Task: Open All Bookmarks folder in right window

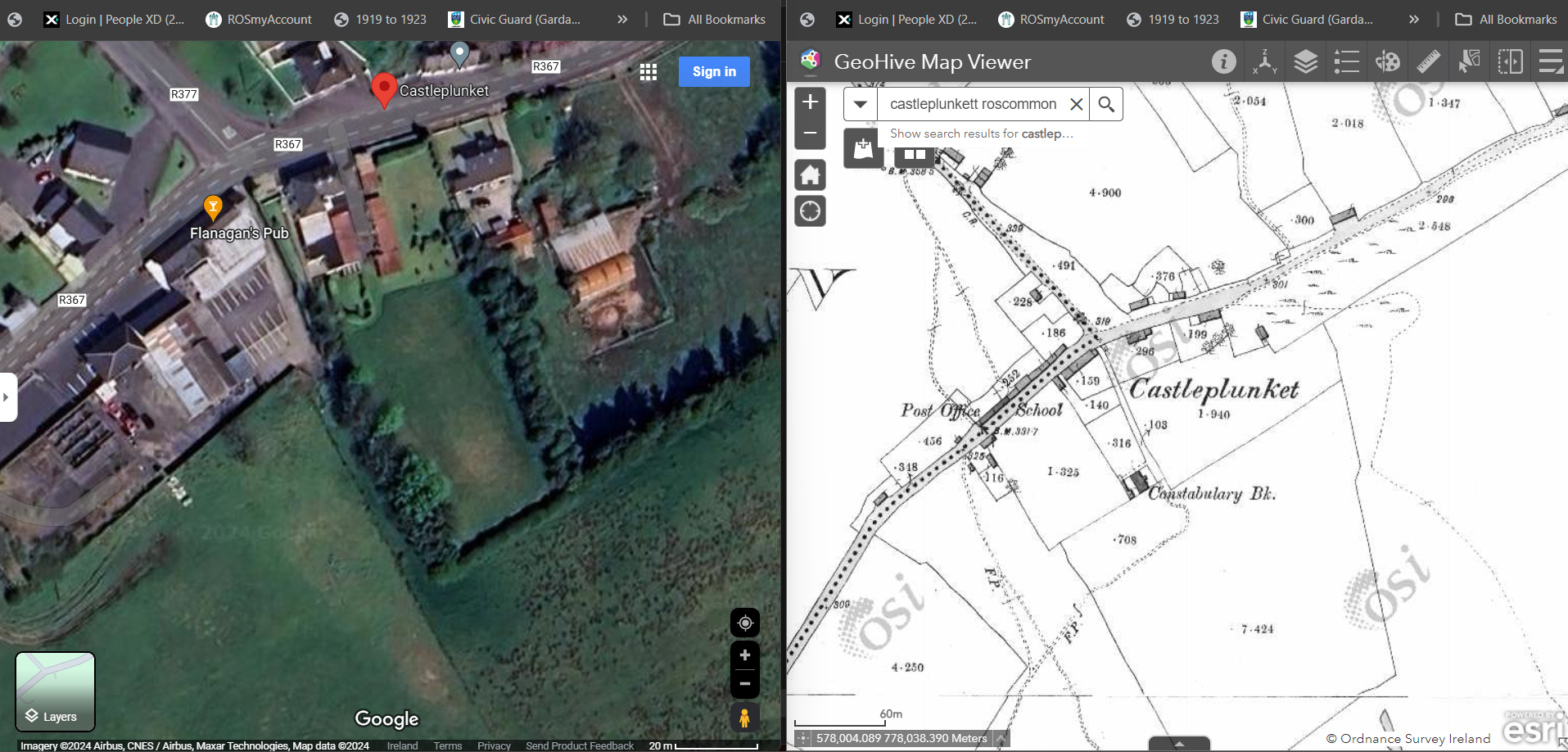Action: 1507,20
